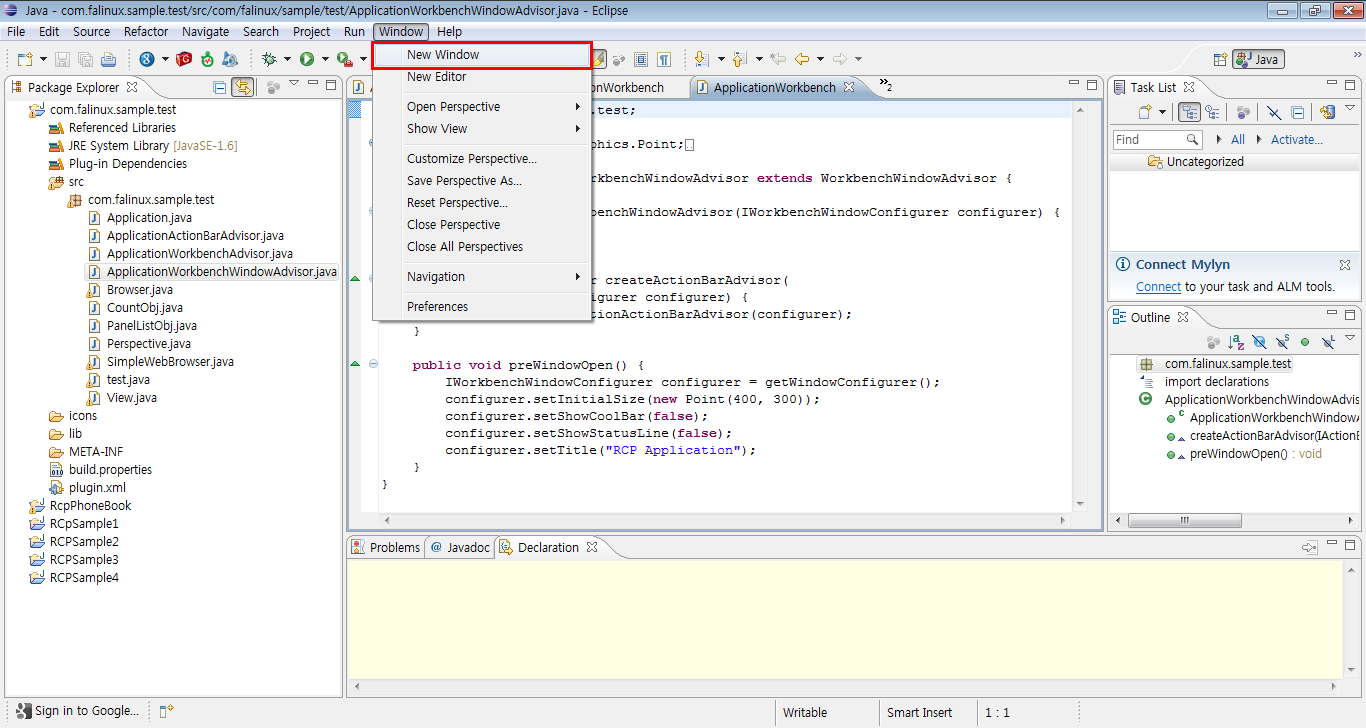Toggle alphabetical Sort in Outline view
Image resolution: width=1366 pixels, height=728 pixels.
tap(1236, 342)
